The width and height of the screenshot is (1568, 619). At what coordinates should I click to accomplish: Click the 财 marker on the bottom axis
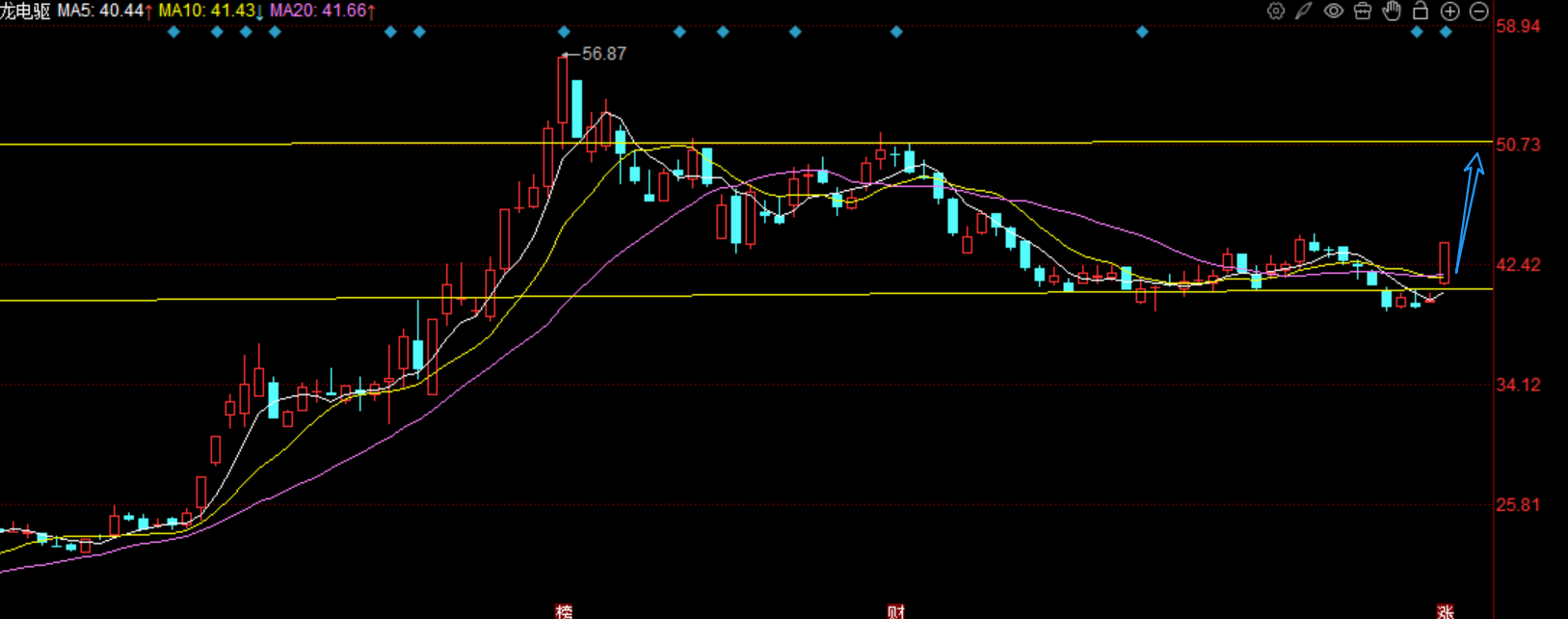[896, 612]
